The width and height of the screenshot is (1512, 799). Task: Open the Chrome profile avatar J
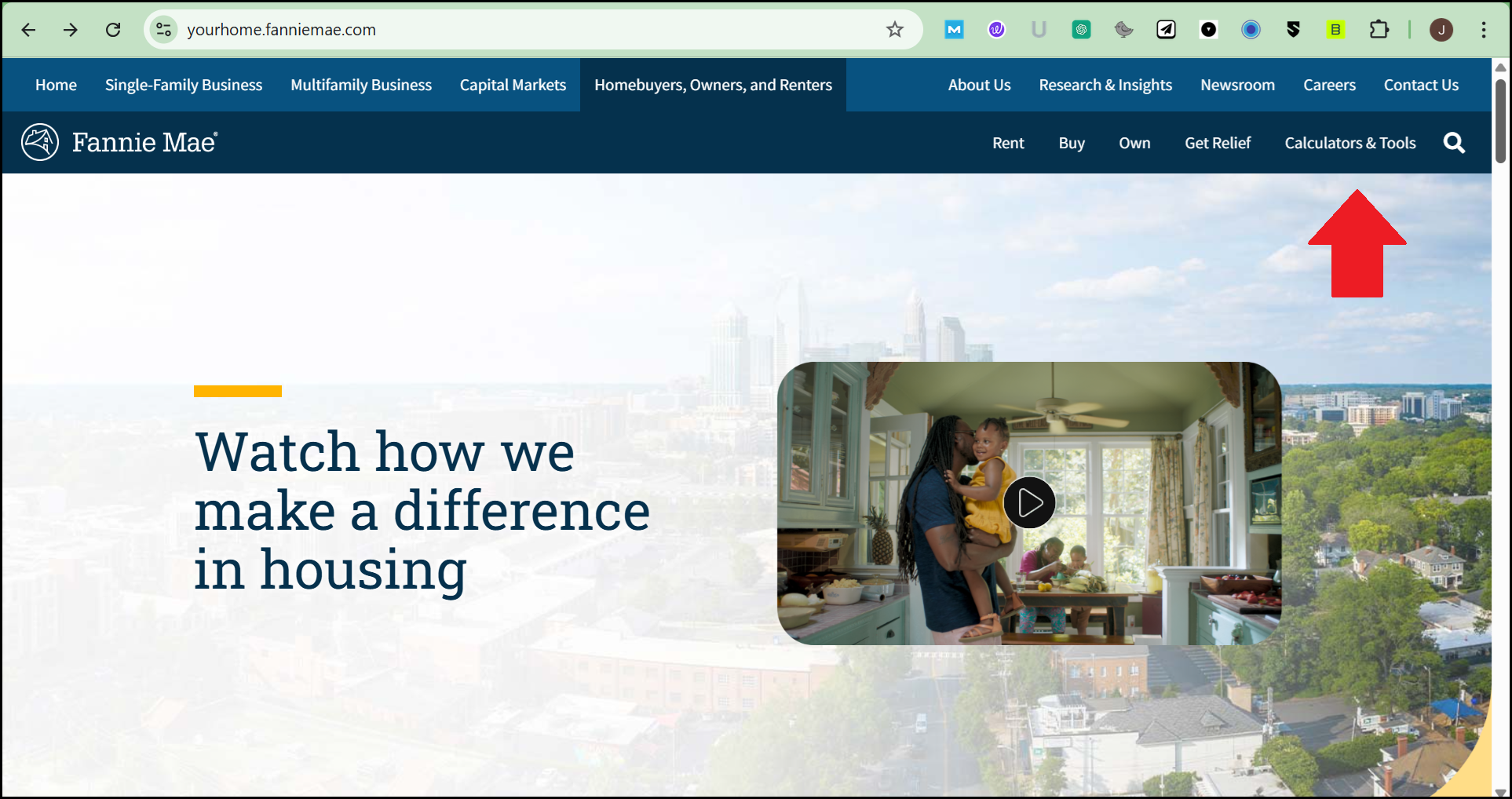(1441, 30)
